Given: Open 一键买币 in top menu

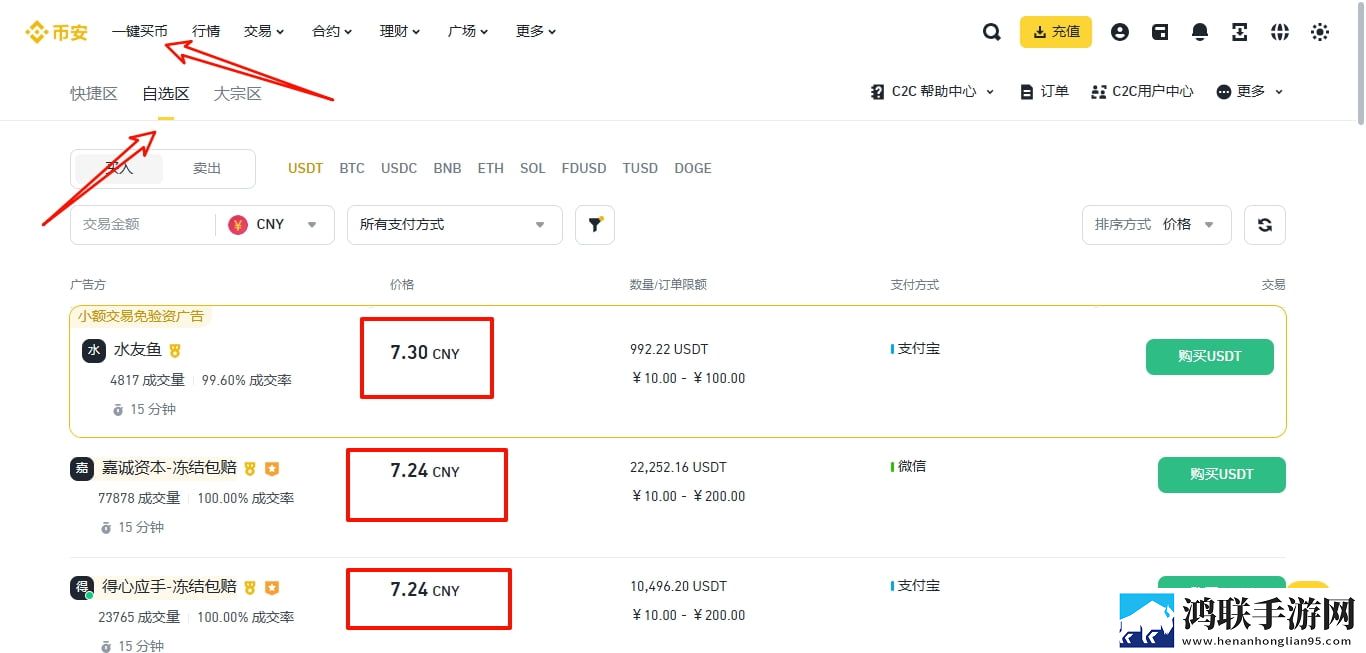Looking at the screenshot, I should [x=140, y=32].
